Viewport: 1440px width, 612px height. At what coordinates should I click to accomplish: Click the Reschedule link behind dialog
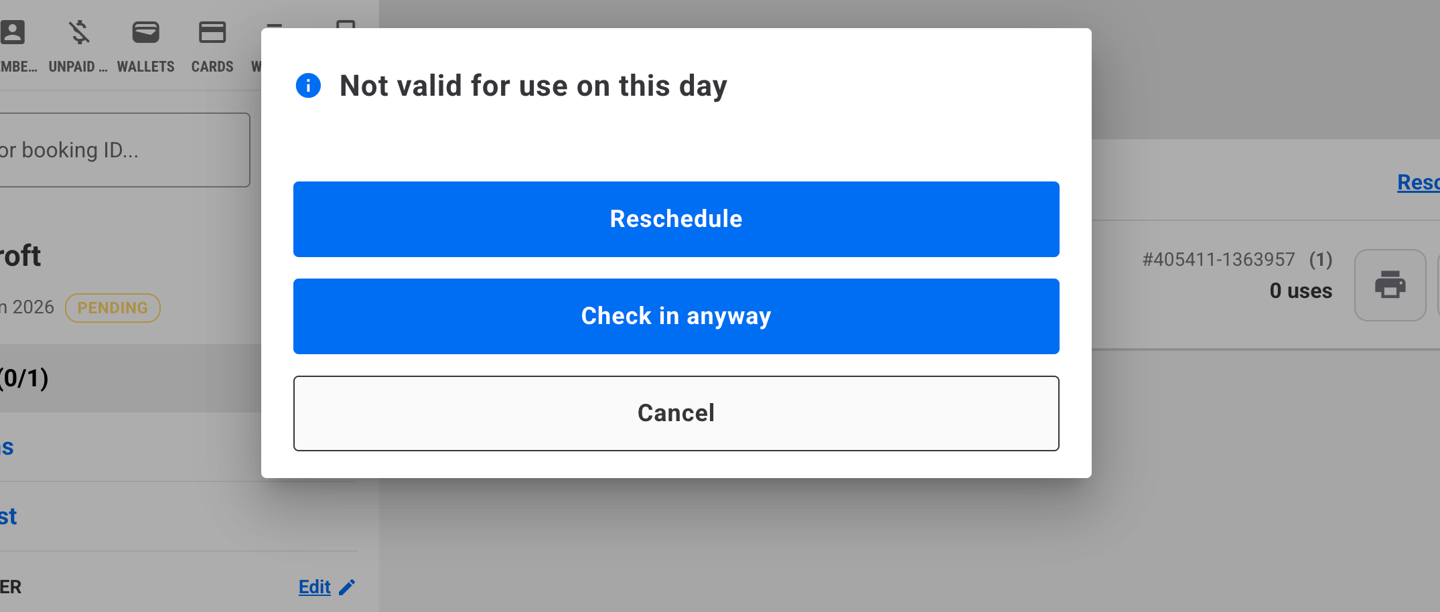coord(1418,182)
